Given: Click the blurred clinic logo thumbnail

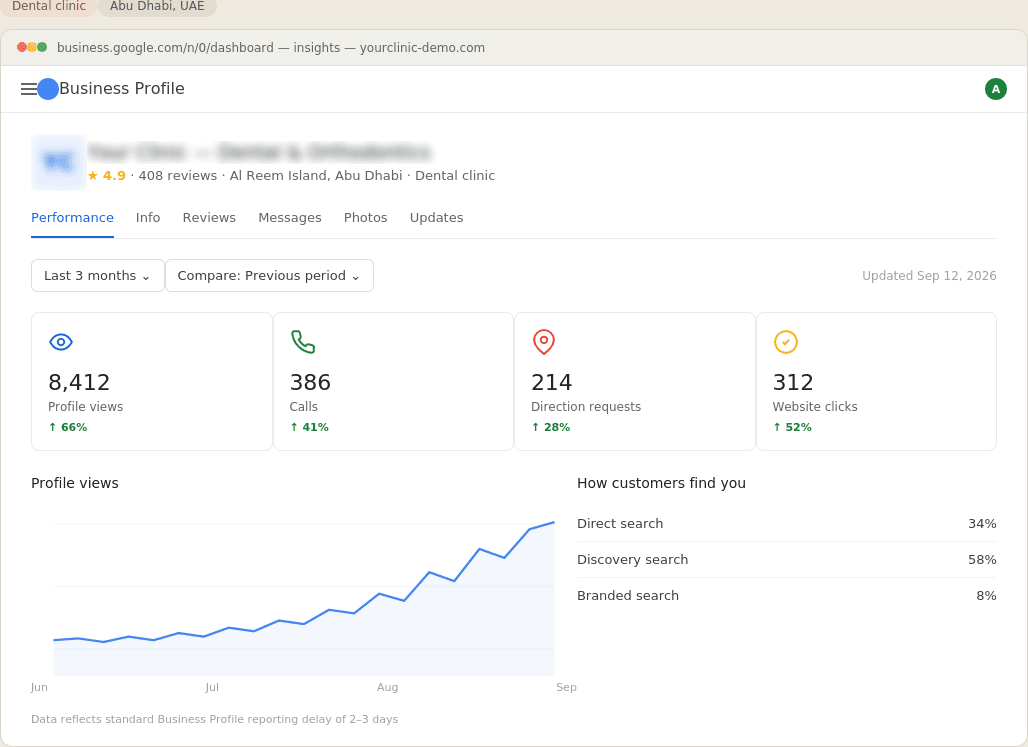Looking at the screenshot, I should click(59, 162).
